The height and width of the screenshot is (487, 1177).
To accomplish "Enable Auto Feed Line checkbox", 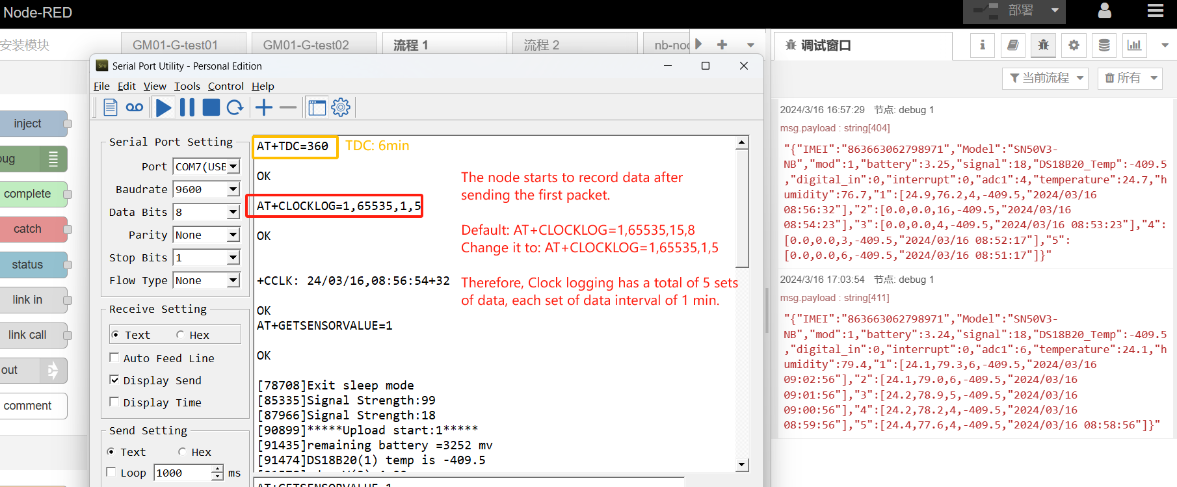I will pos(114,358).
